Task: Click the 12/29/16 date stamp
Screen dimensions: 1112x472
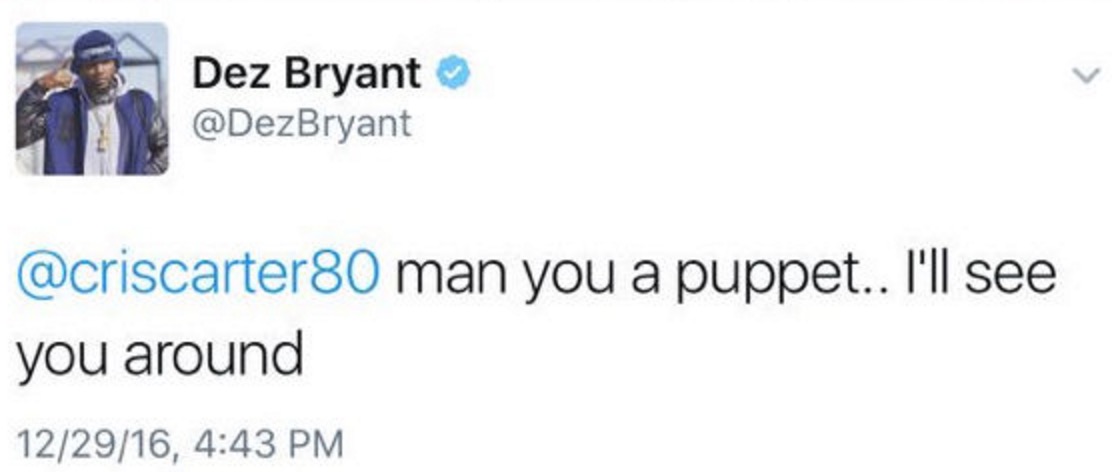Action: click(94, 444)
